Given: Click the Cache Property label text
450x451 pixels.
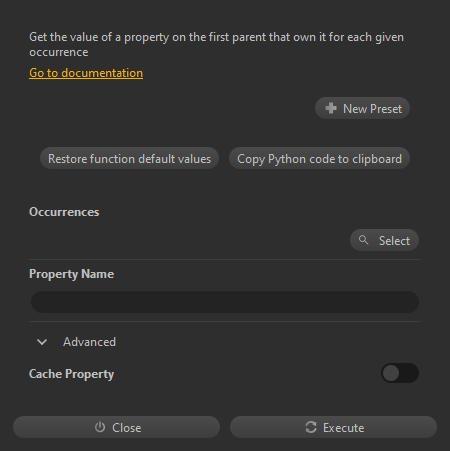Looking at the screenshot, I should pyautogui.click(x=71, y=374).
